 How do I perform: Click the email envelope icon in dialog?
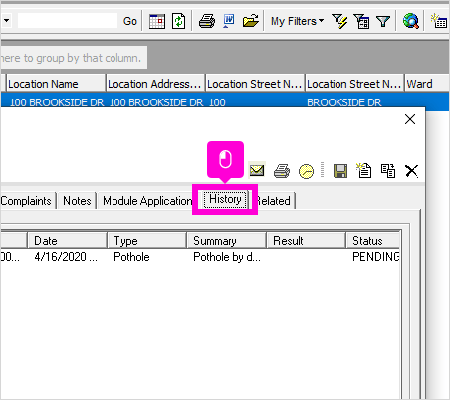[257, 171]
